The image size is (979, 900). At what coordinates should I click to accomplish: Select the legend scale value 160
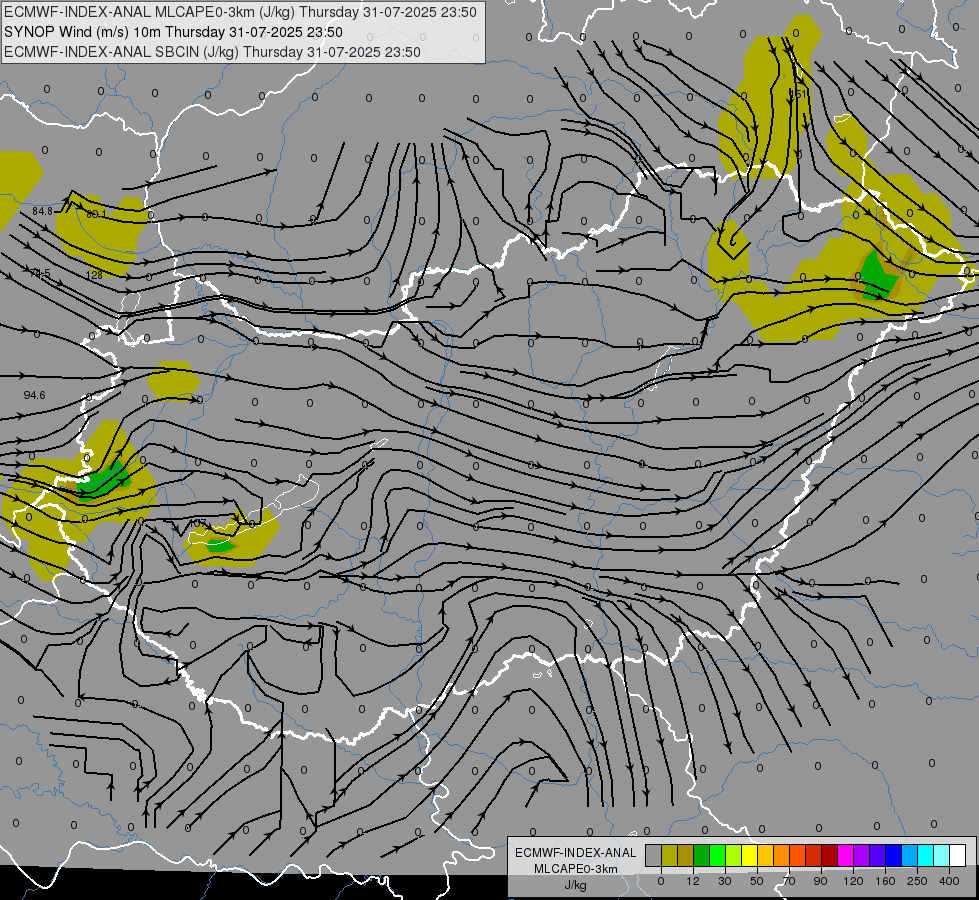click(885, 881)
